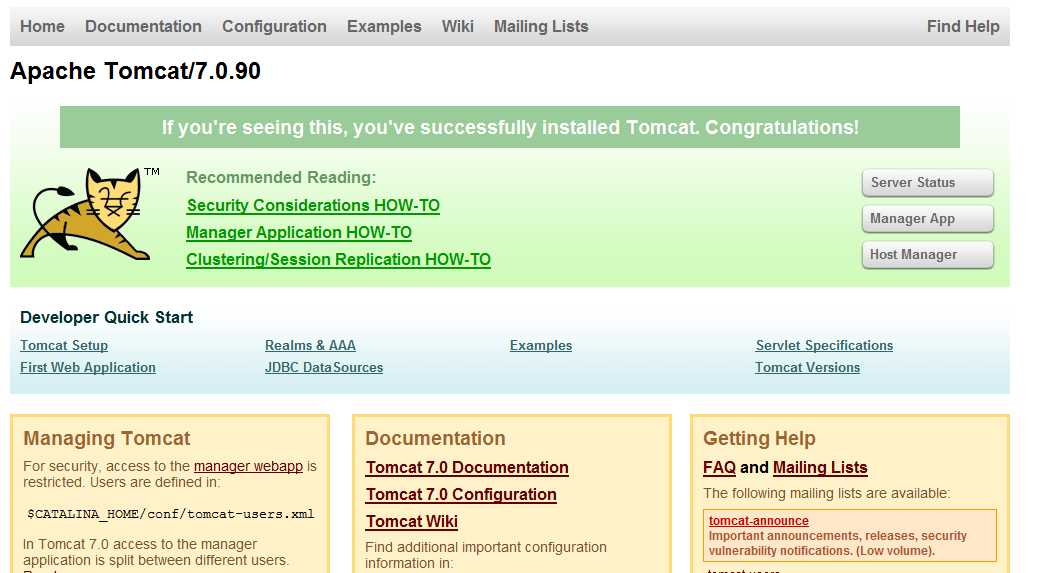
Task: Open Manager Application HOW-TO link
Action: [299, 232]
